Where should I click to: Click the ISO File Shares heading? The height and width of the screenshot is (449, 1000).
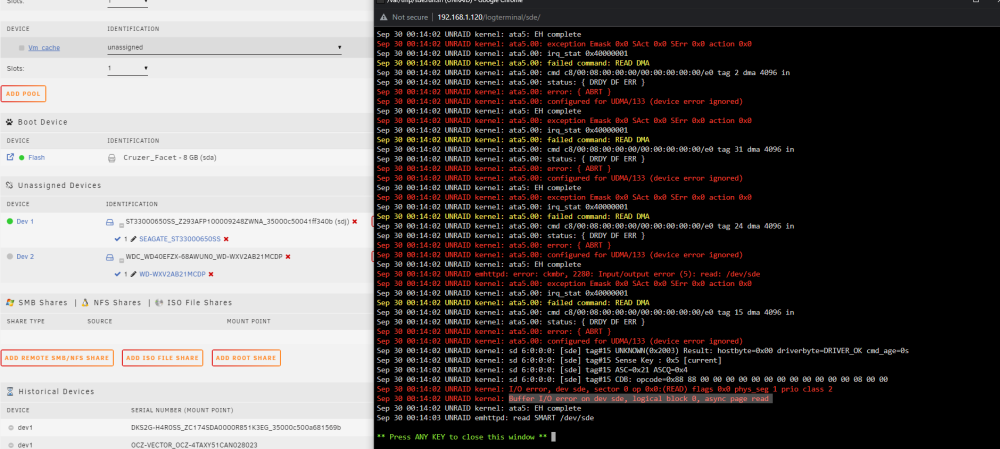(200, 302)
